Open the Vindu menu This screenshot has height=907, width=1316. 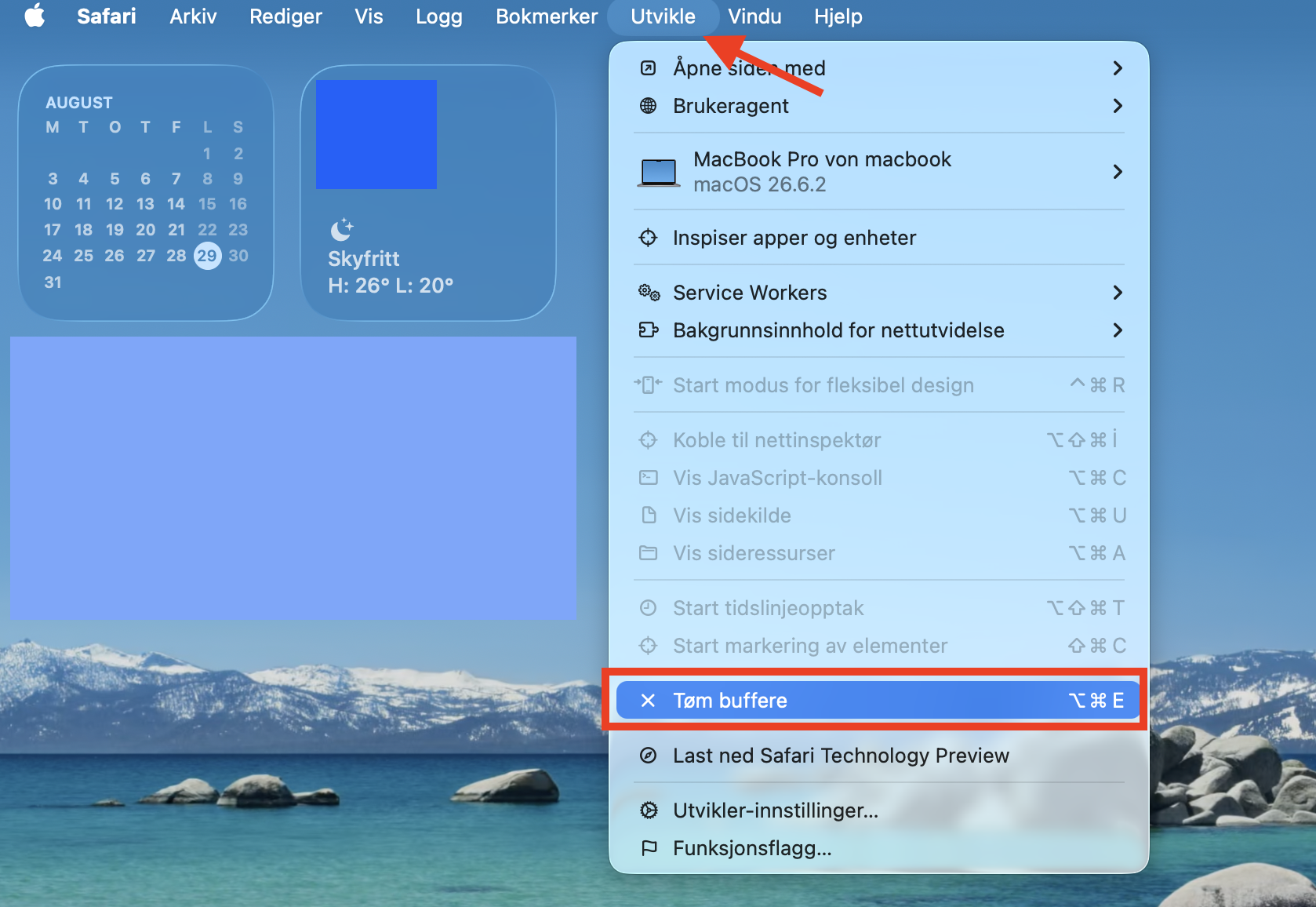tap(754, 16)
